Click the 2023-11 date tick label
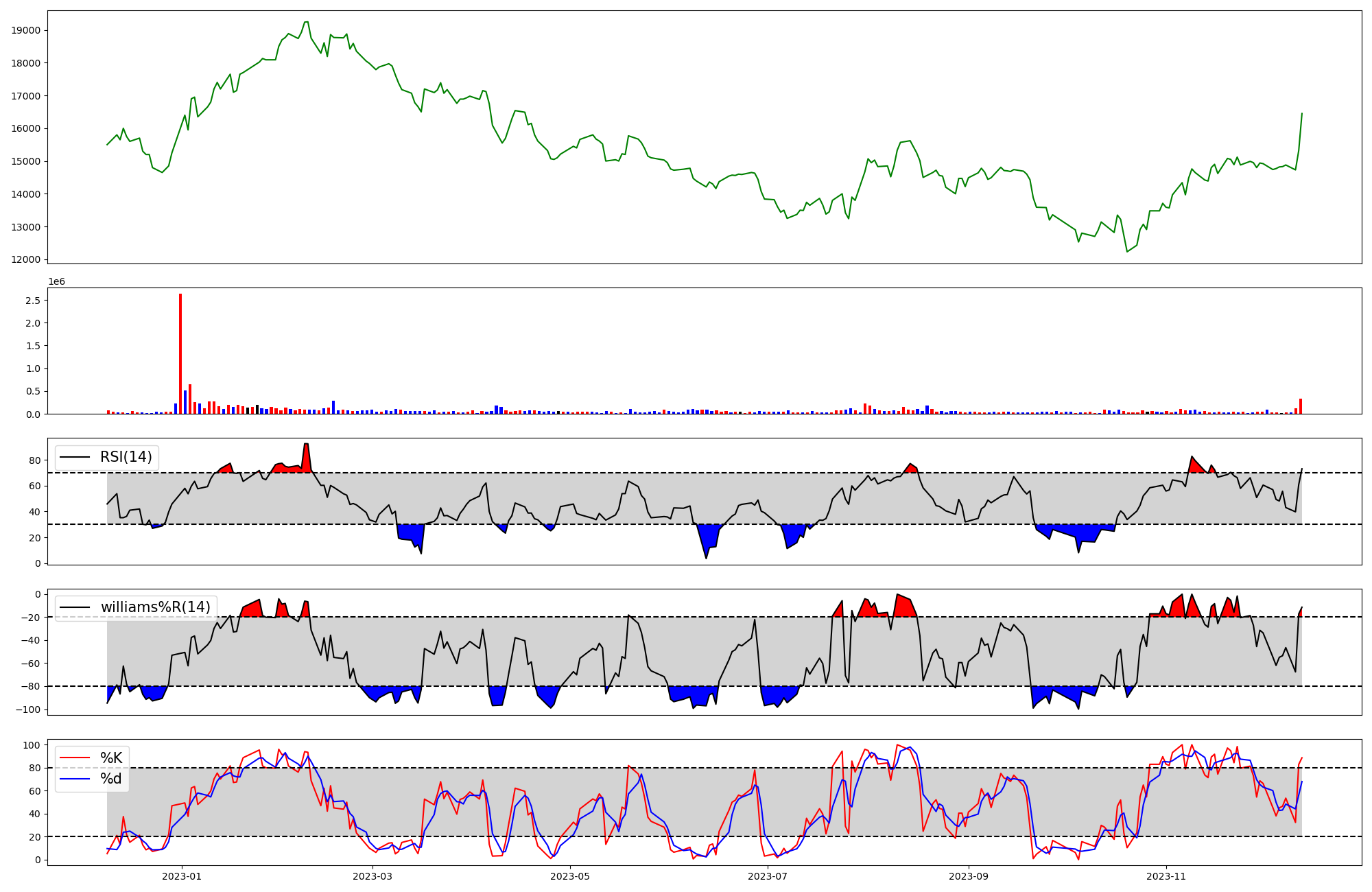The height and width of the screenshot is (892, 1372). [1166, 876]
